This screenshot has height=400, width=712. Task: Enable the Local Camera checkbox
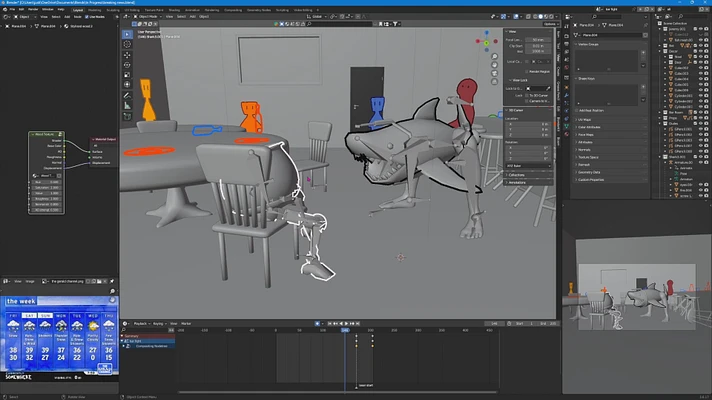[527, 61]
